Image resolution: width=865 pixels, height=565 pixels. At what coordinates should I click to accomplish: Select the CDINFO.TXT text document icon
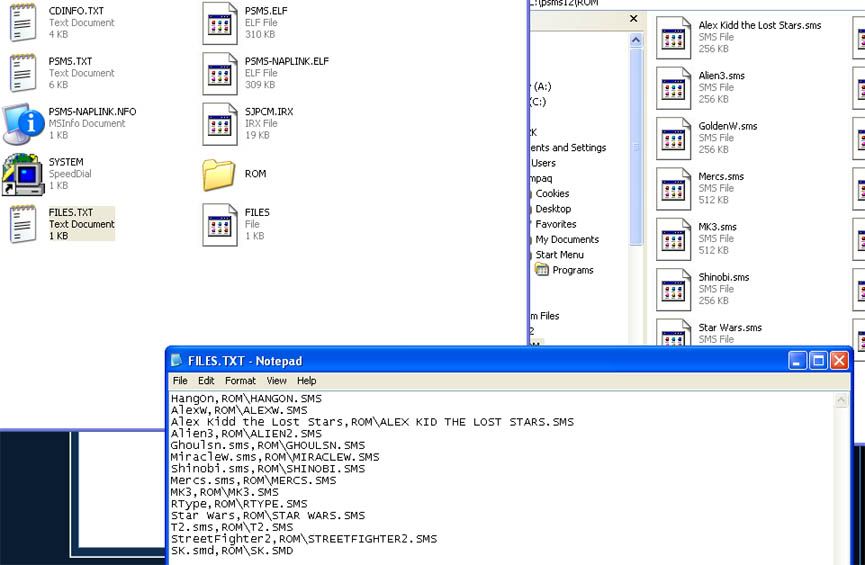point(23,23)
